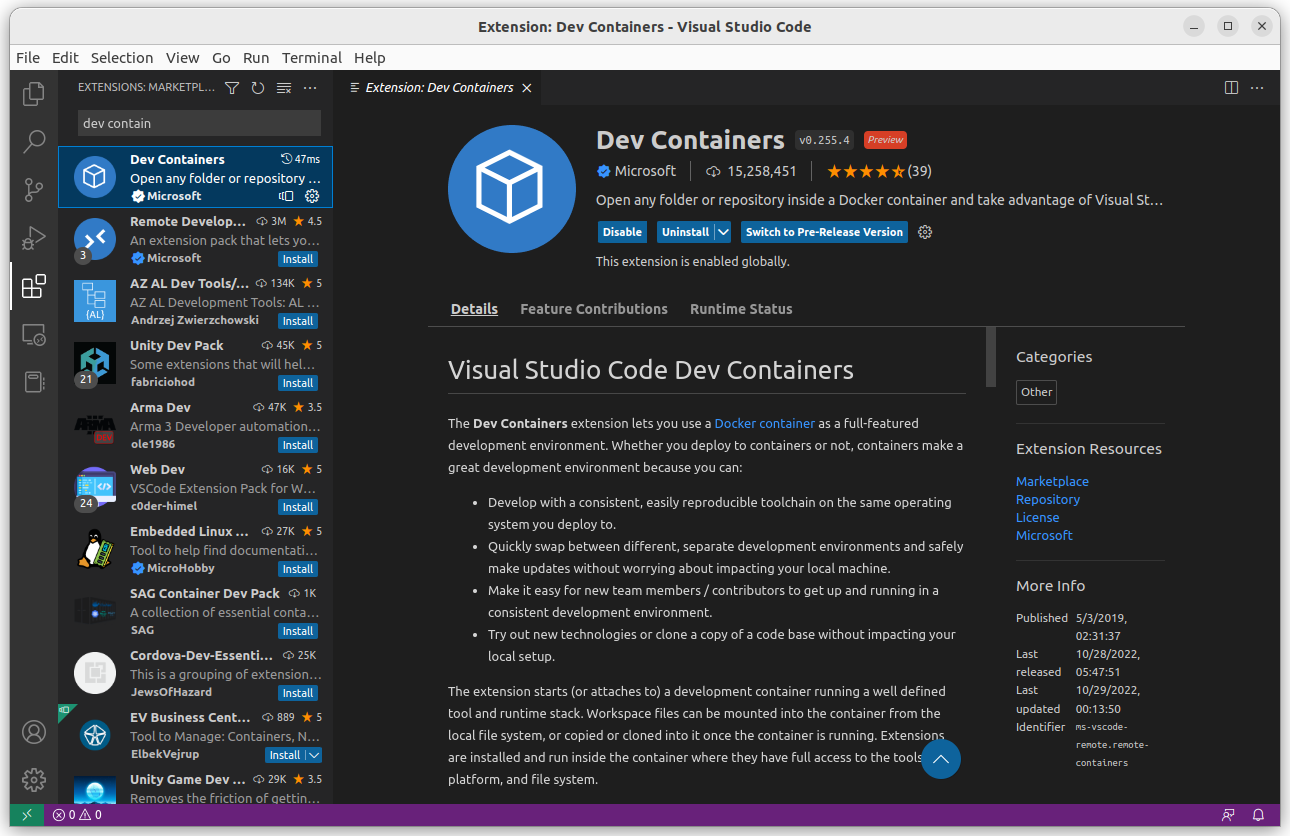
Task: Select the Details tab
Action: [x=474, y=309]
